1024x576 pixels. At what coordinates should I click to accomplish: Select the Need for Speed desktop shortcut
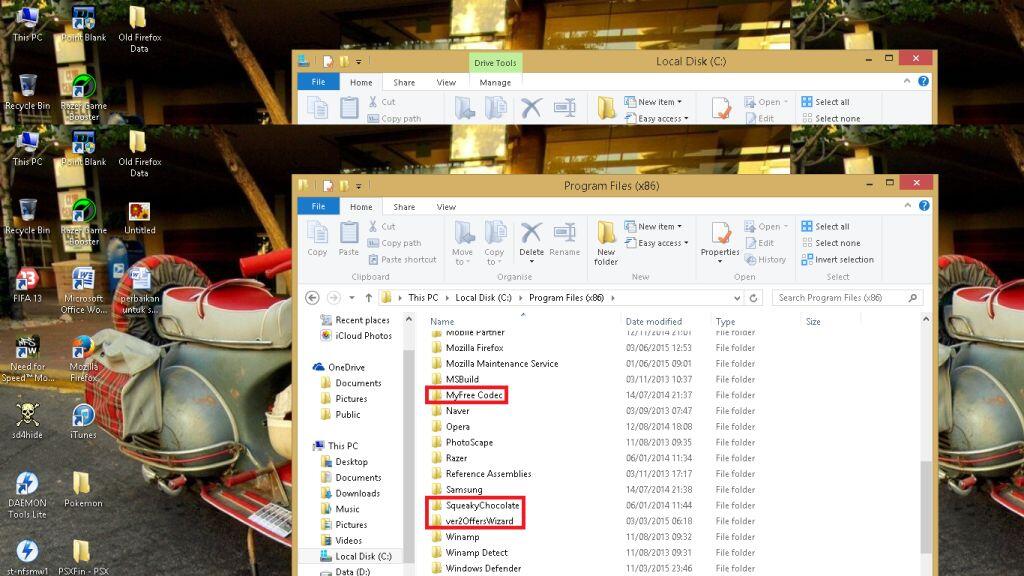[x=27, y=359]
